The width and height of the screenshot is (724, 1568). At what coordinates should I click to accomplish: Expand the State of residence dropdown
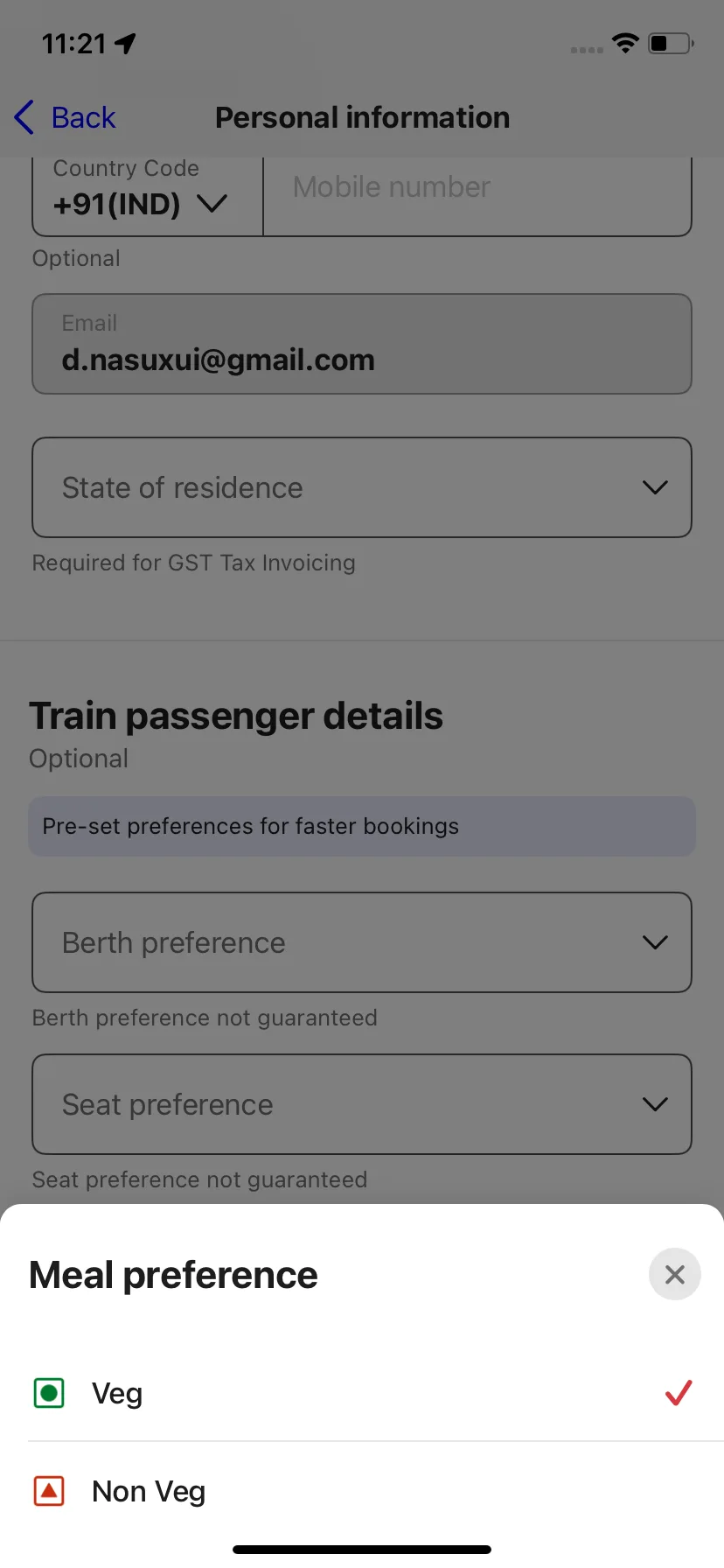[362, 487]
